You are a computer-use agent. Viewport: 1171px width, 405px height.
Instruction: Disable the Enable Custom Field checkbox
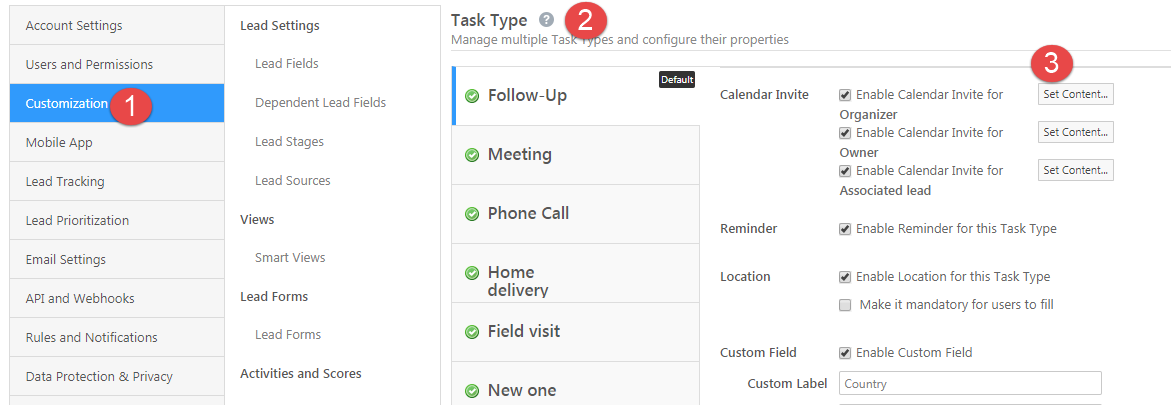coord(845,353)
